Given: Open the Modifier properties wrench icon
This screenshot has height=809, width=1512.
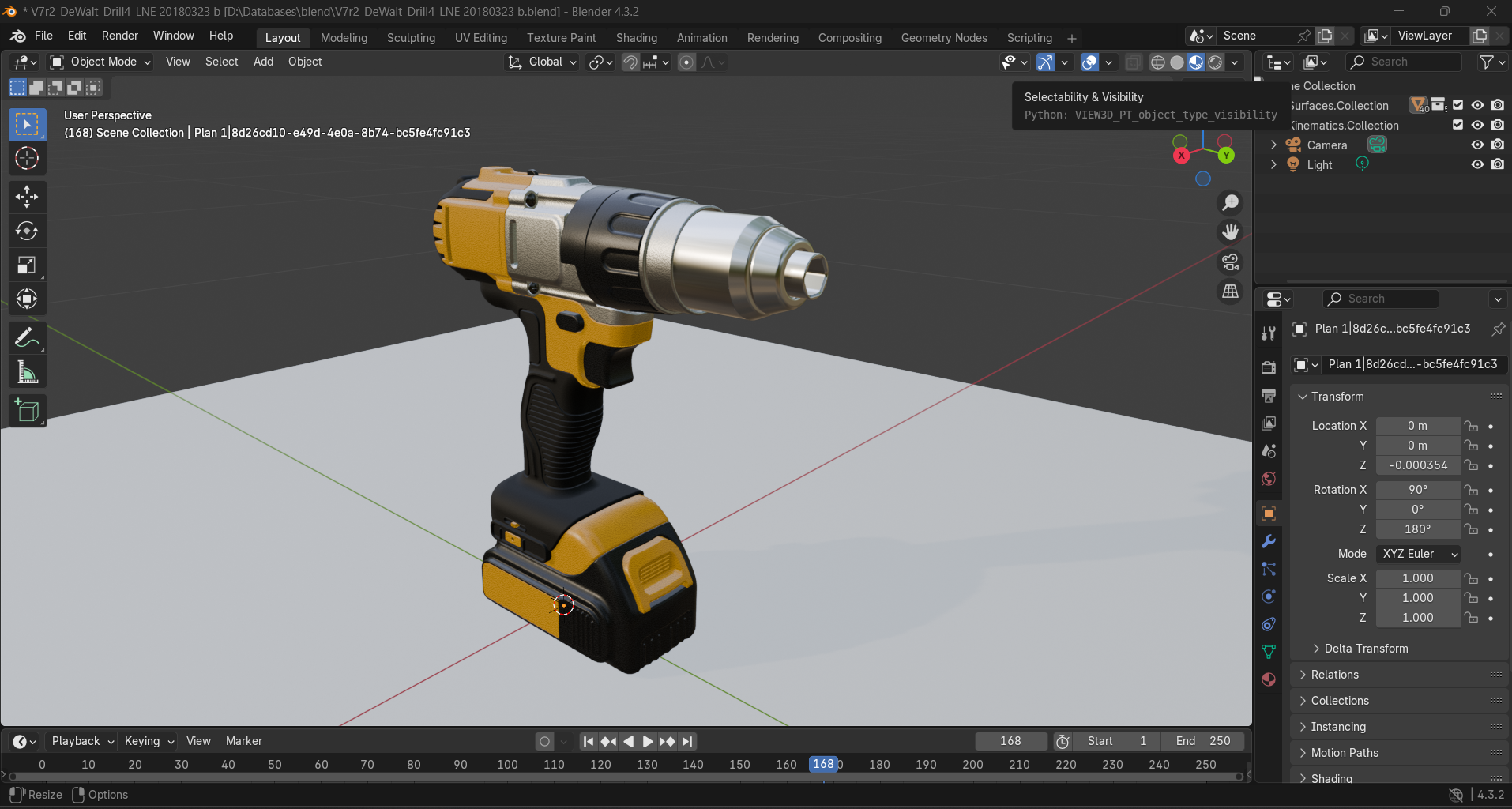Looking at the screenshot, I should pyautogui.click(x=1268, y=541).
